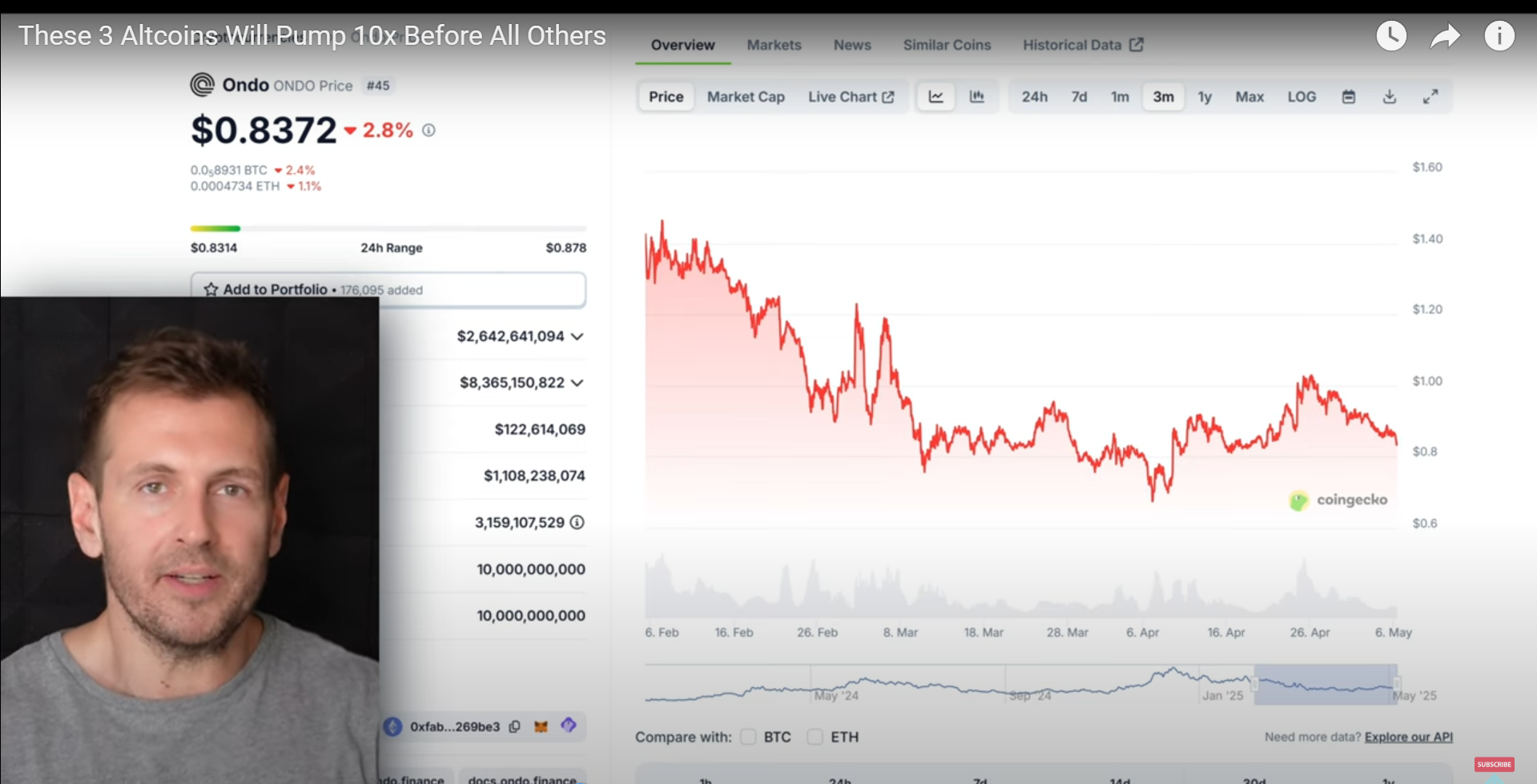Open the video info icon
Viewport: 1537px width, 784px height.
1499,36
